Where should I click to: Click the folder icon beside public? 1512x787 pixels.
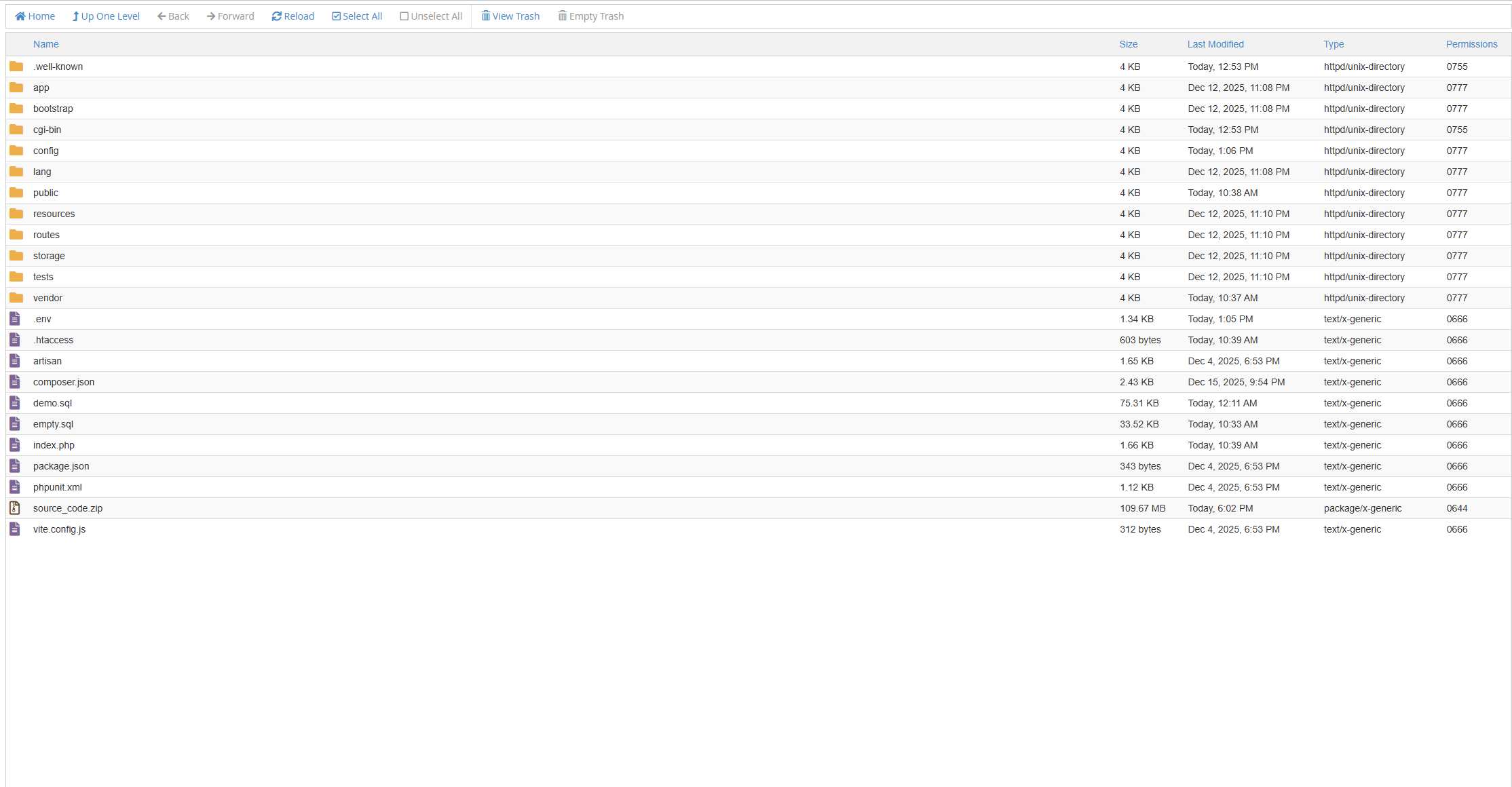tap(16, 193)
